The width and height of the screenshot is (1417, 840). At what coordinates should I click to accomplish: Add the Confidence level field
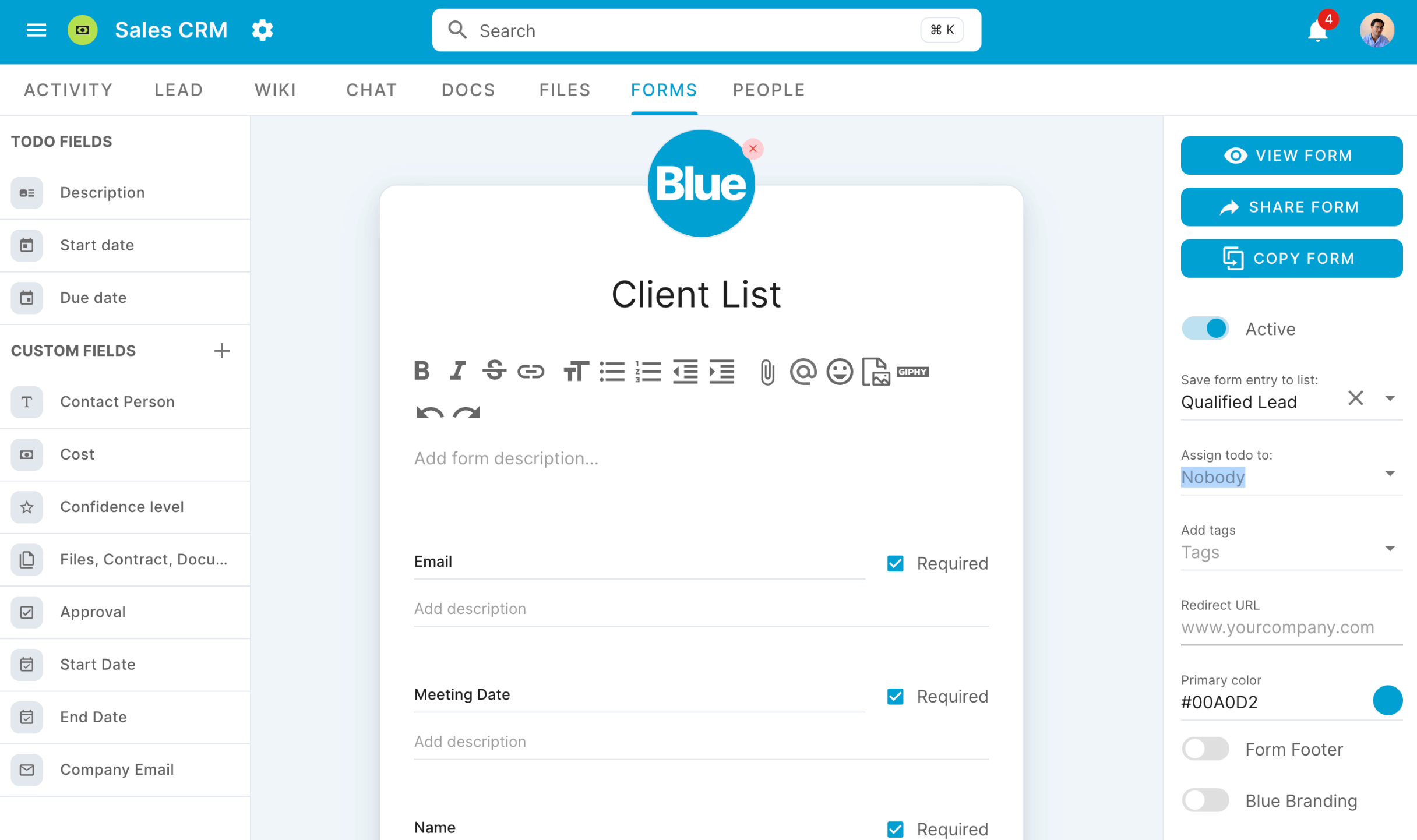(x=125, y=507)
